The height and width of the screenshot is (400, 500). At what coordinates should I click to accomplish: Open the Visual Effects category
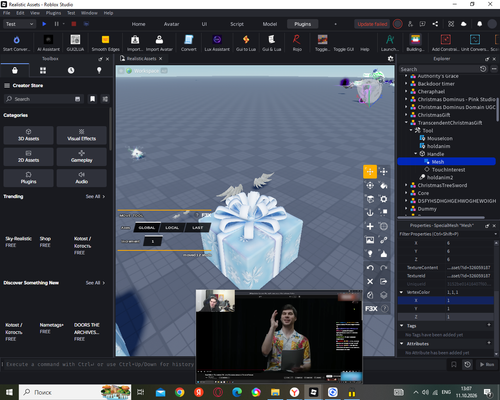click(82, 135)
